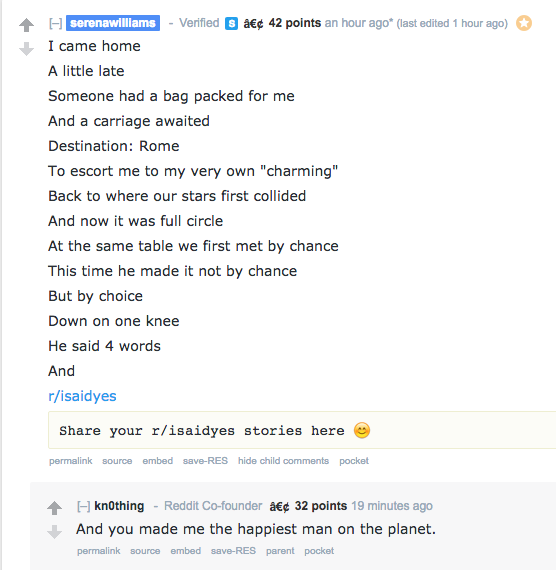Downvote the serenawilliams comment
Image resolution: width=556 pixels, height=570 pixels.
click(x=27, y=49)
